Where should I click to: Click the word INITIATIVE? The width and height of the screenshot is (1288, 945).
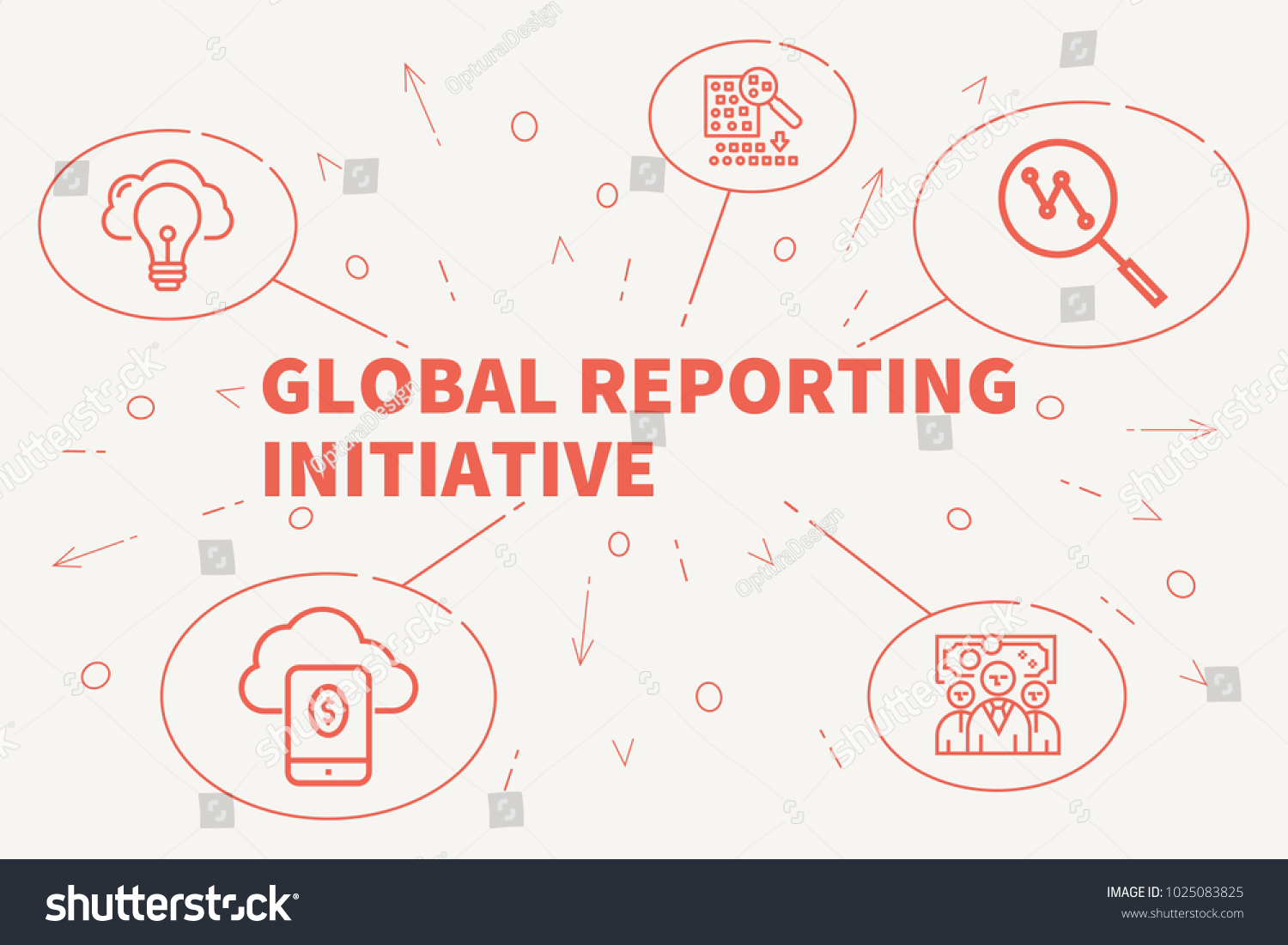459,469
